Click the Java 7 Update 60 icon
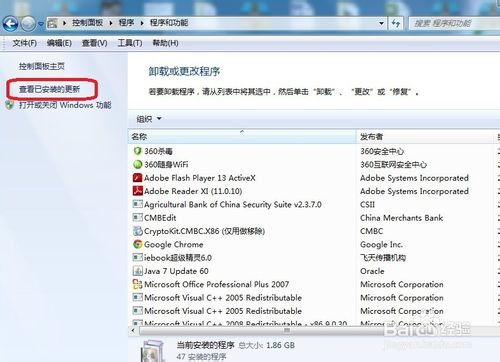The height and width of the screenshot is (362, 500). [137, 271]
